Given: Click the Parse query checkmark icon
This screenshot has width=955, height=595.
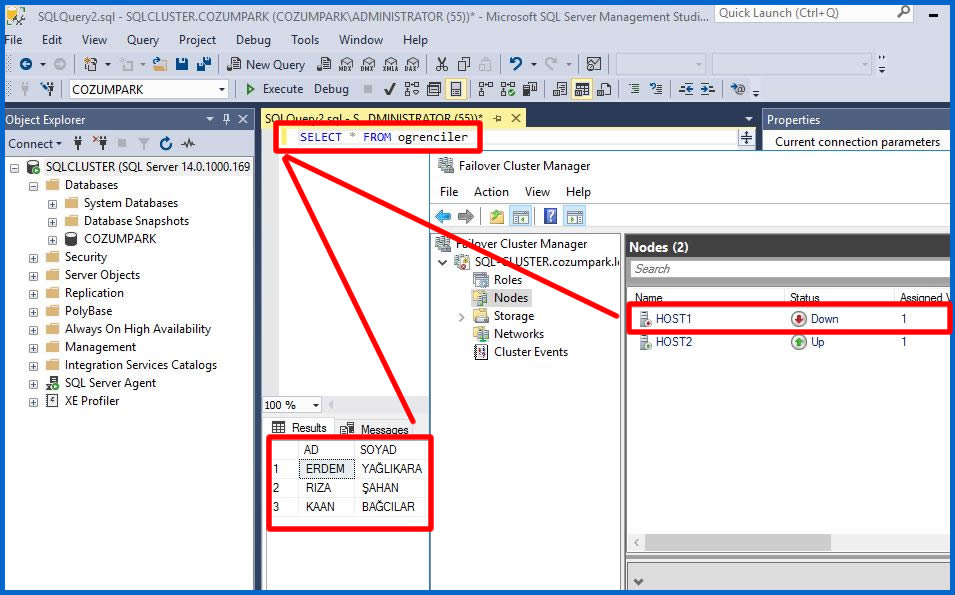Looking at the screenshot, I should pos(389,89).
